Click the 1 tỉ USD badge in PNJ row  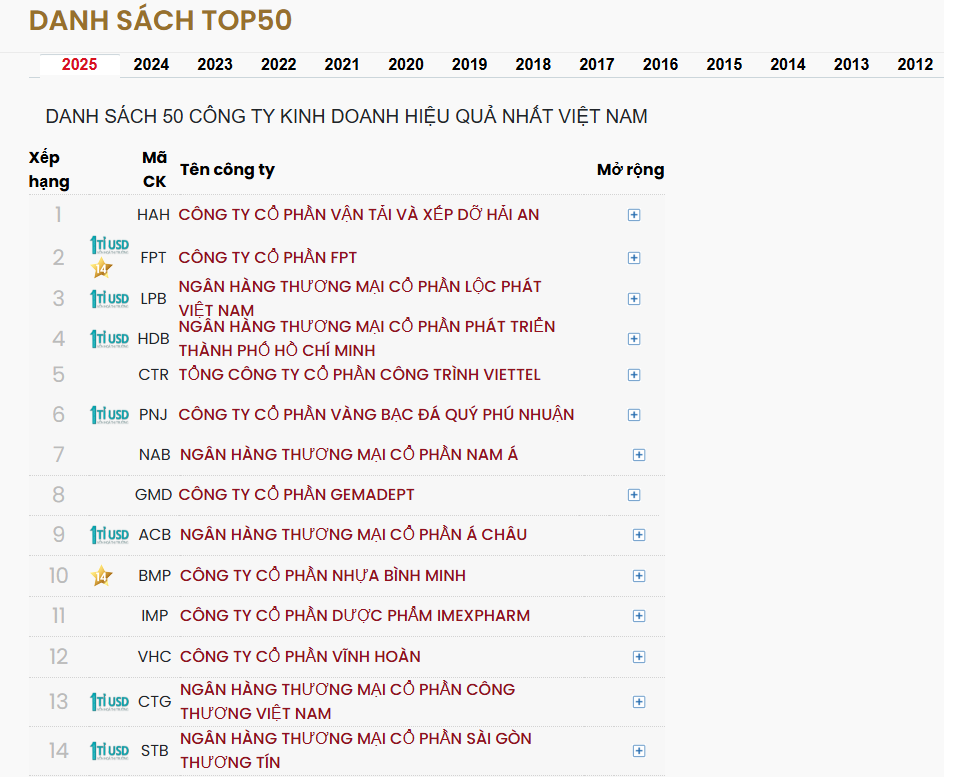pos(110,415)
